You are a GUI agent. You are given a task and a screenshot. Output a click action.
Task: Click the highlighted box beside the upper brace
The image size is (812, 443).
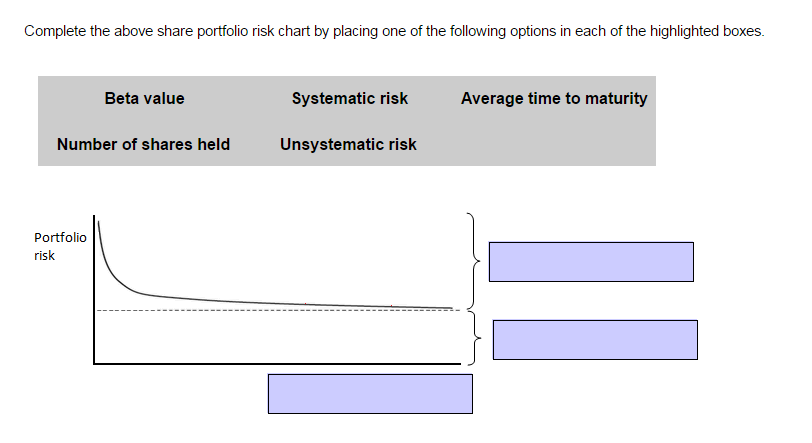point(590,261)
